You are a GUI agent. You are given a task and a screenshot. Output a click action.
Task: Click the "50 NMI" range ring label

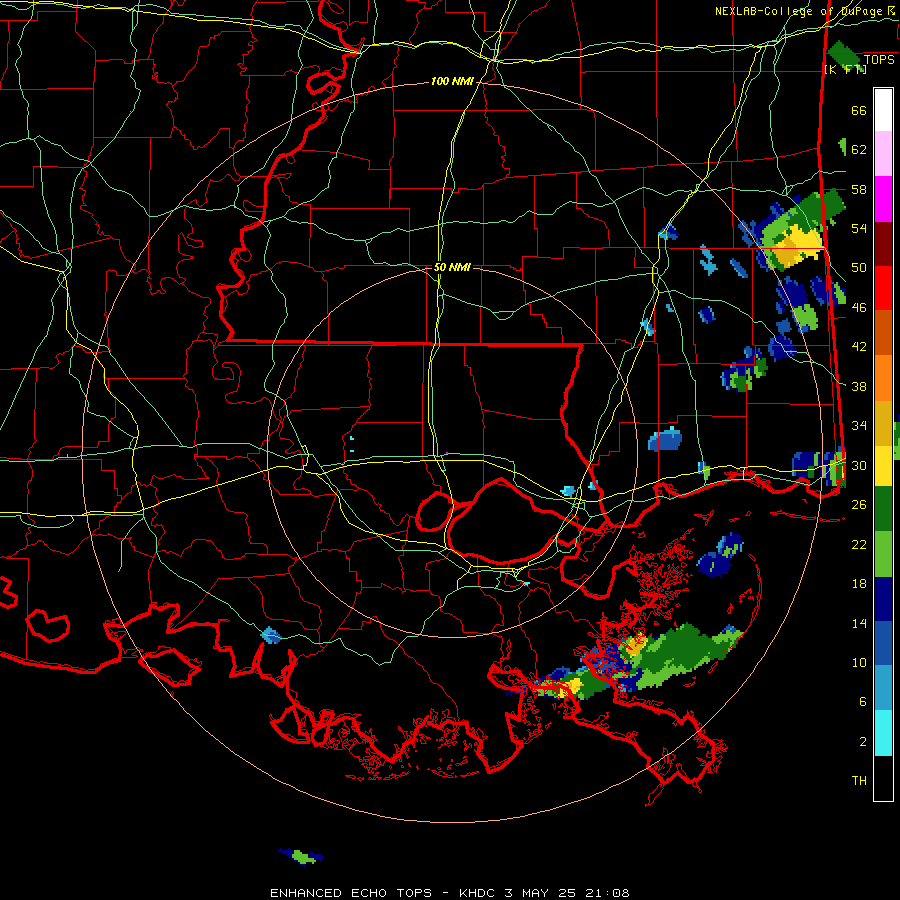452,267
